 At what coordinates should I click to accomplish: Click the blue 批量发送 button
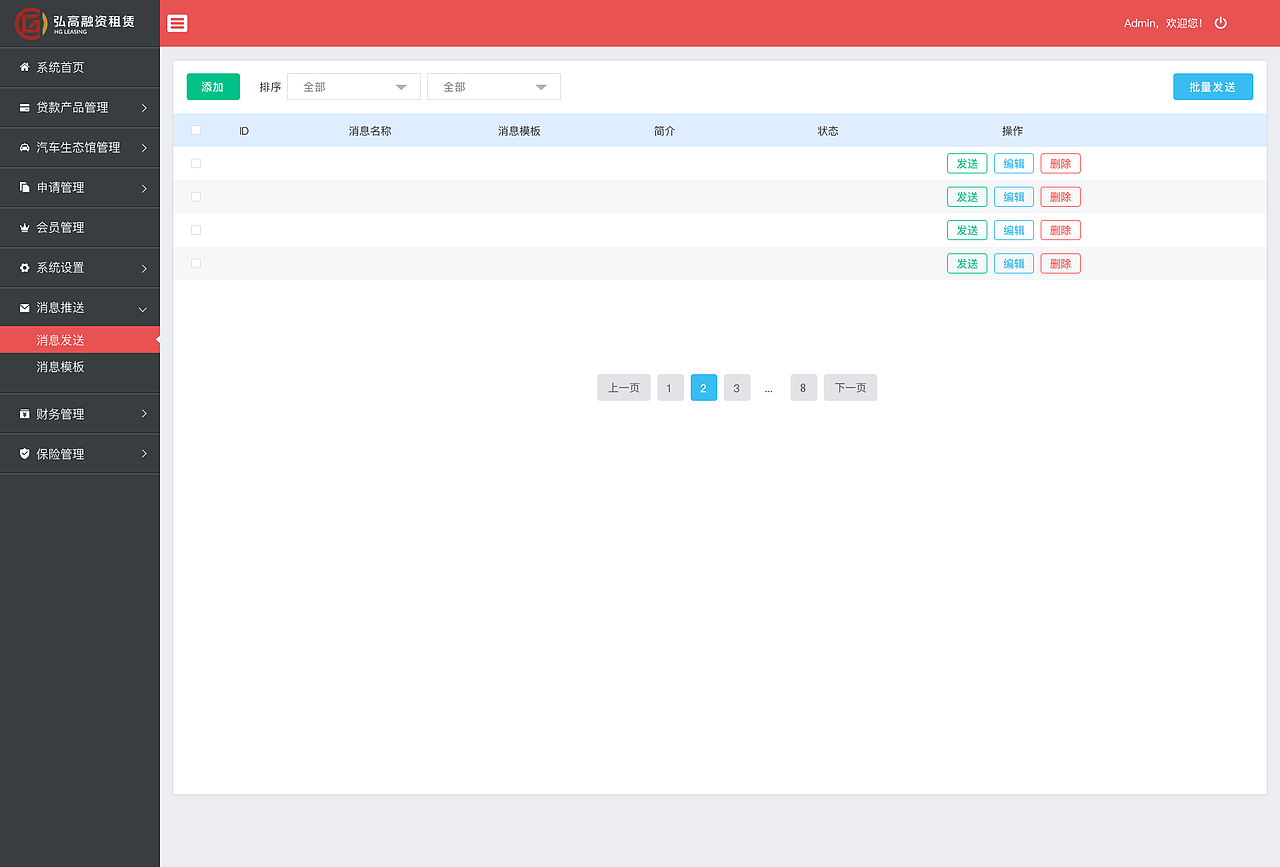1213,87
